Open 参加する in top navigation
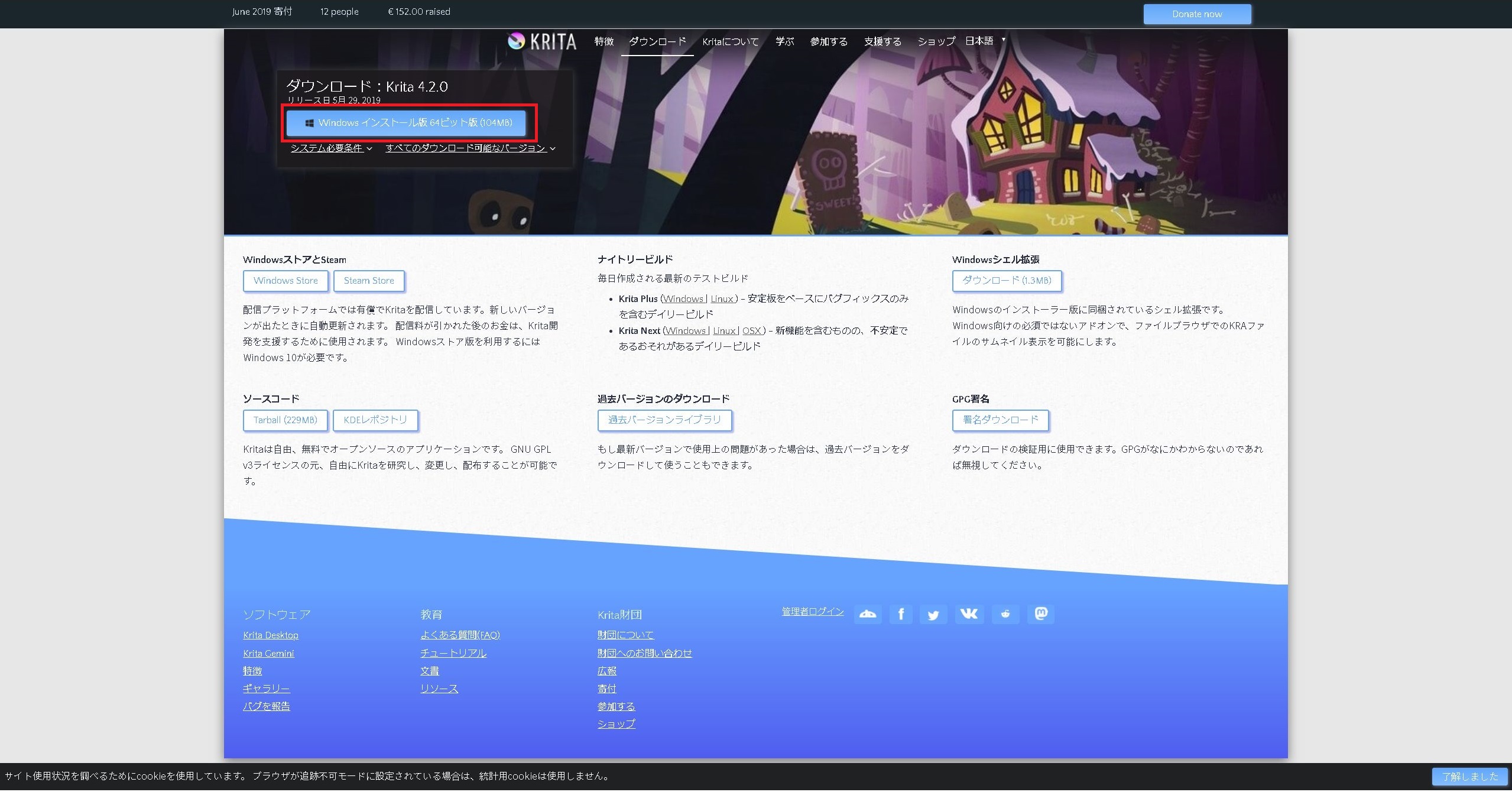This screenshot has height=792, width=1512. tap(829, 41)
